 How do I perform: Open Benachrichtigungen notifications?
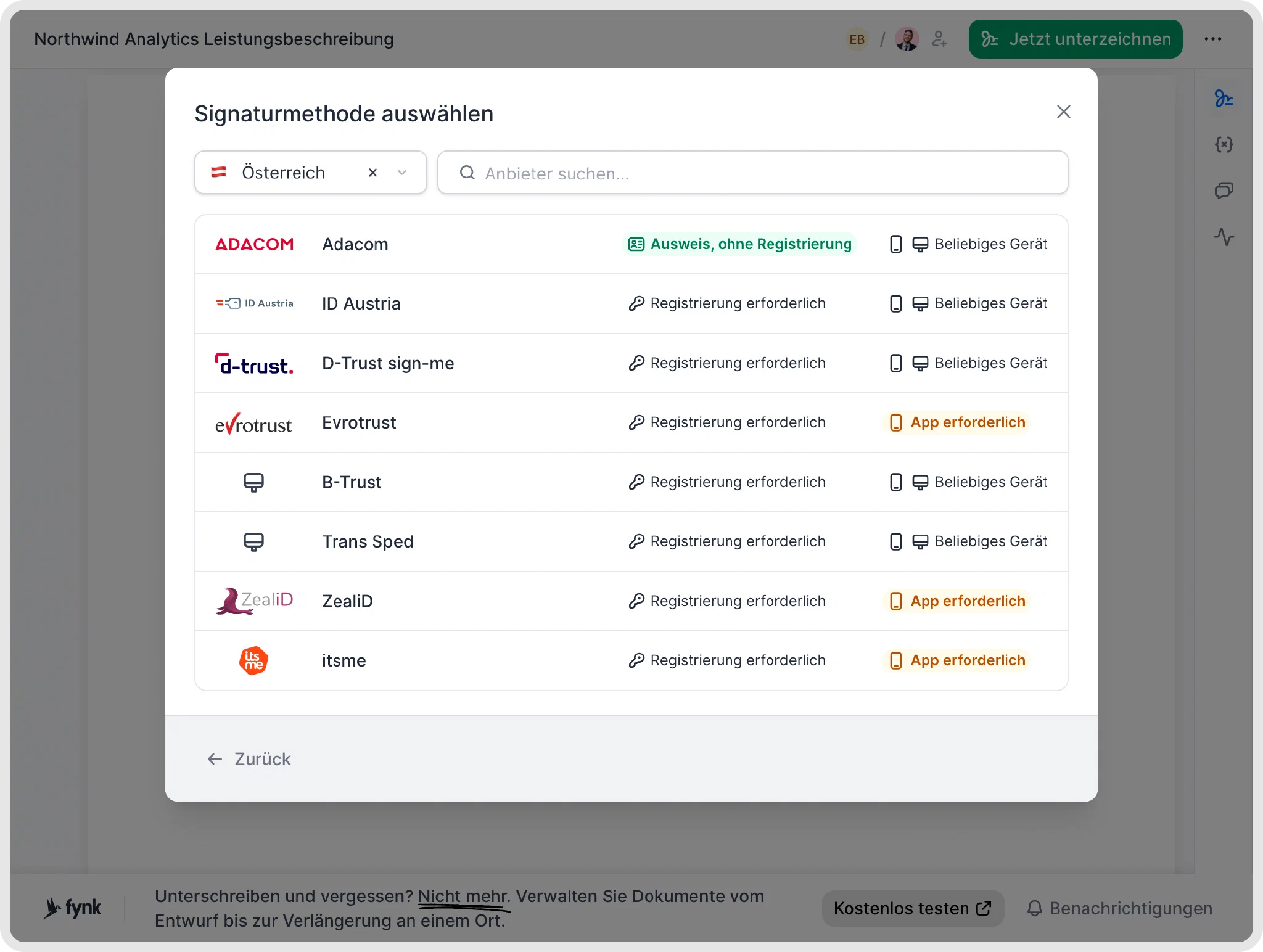pos(1119,908)
